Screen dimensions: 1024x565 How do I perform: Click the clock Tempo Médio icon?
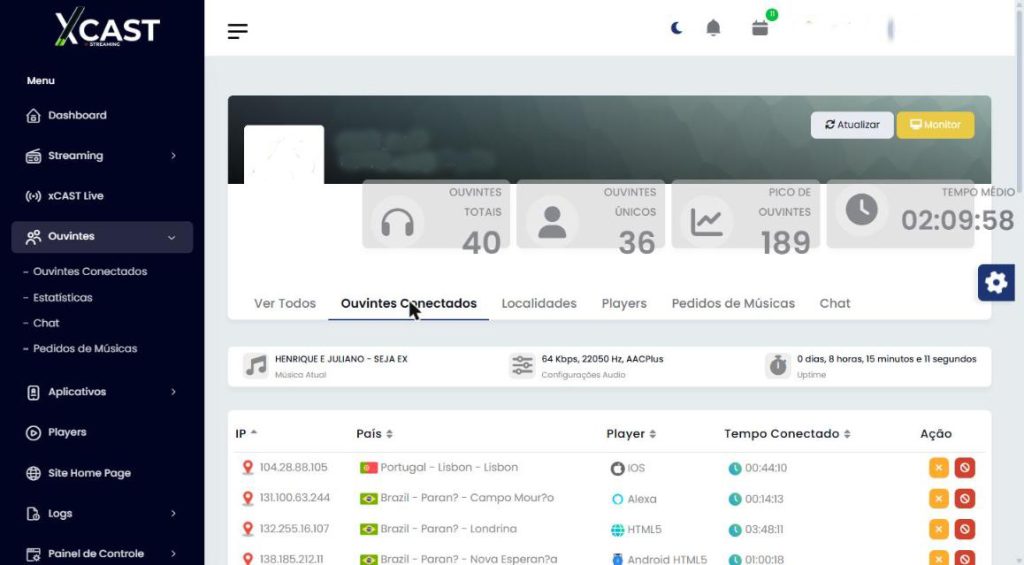[x=861, y=210]
